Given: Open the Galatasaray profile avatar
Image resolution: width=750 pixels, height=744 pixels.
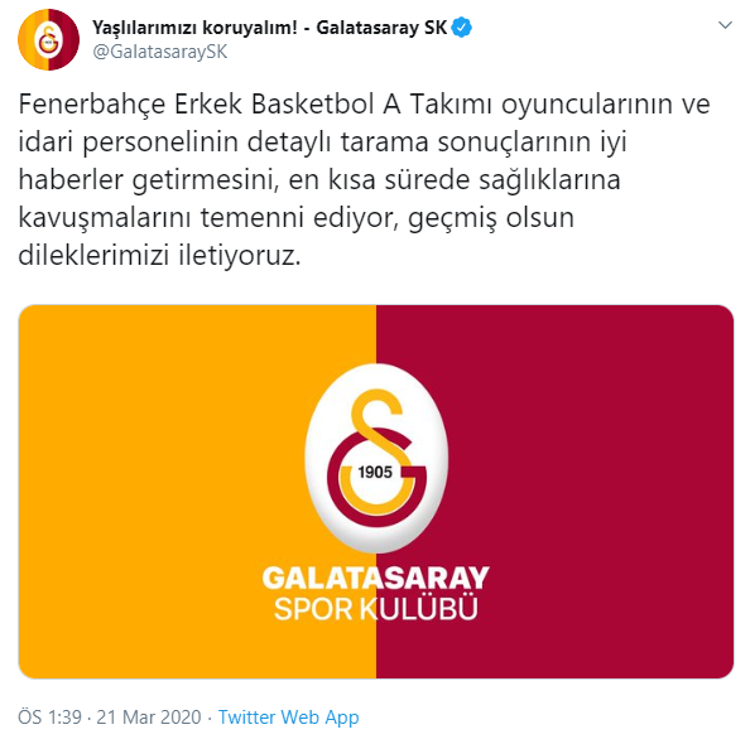Looking at the screenshot, I should coord(48,40).
